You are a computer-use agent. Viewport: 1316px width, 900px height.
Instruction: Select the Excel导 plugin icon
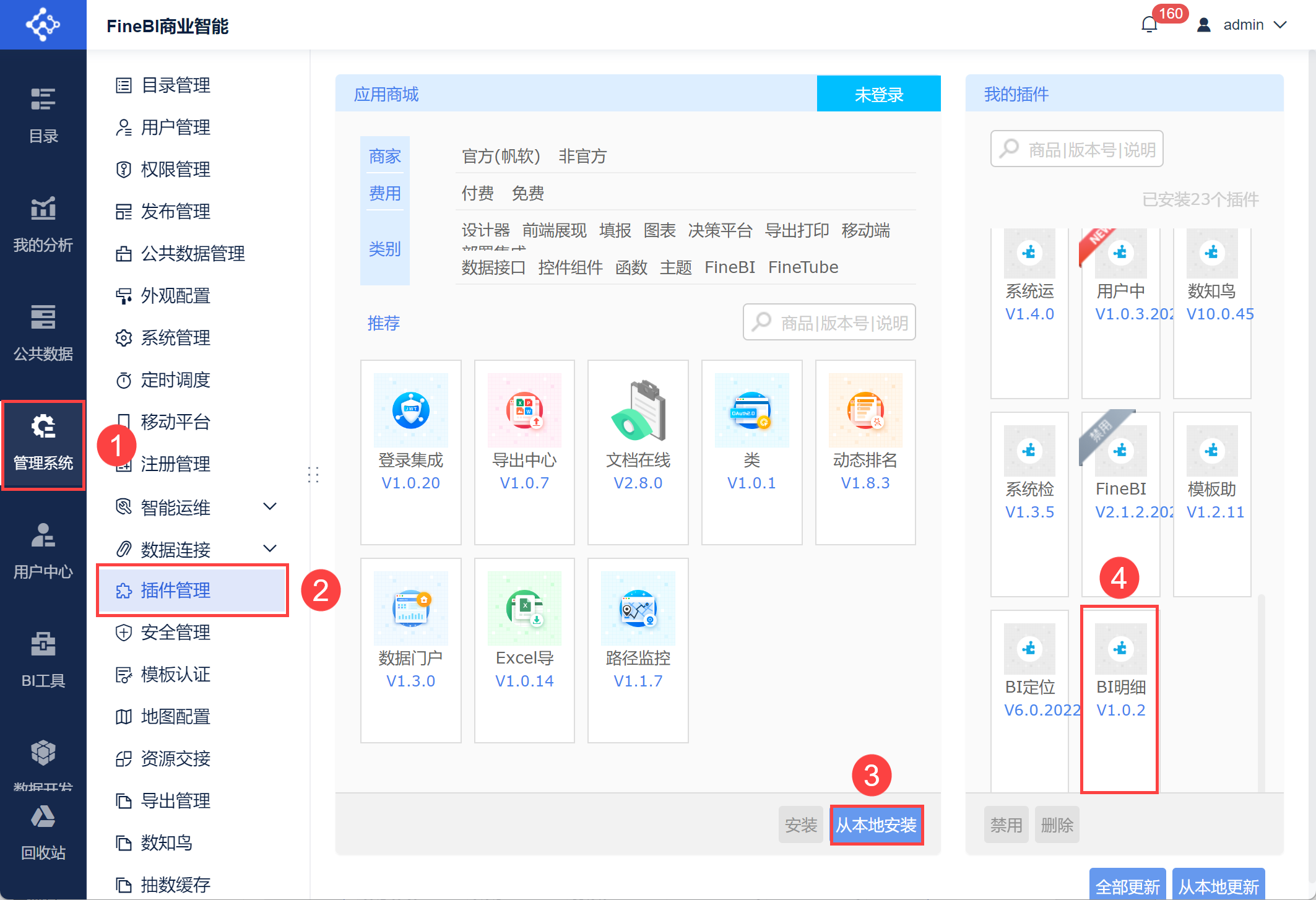(524, 608)
